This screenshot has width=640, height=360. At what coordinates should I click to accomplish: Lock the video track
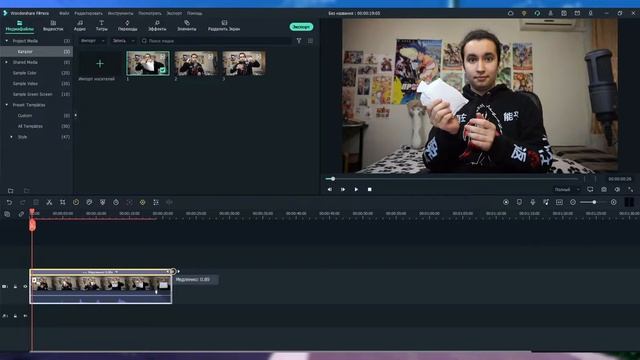(15, 287)
